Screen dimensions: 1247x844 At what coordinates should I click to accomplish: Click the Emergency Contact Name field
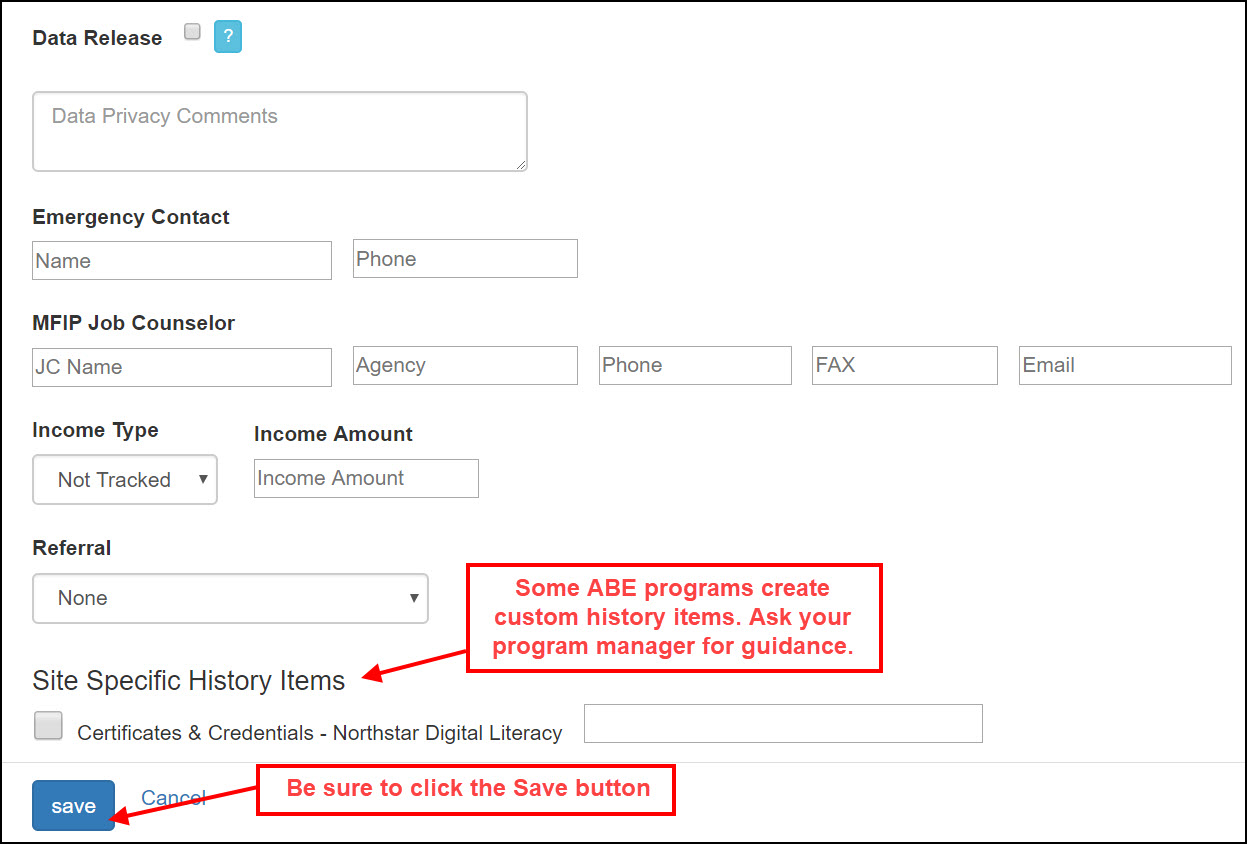point(182,260)
